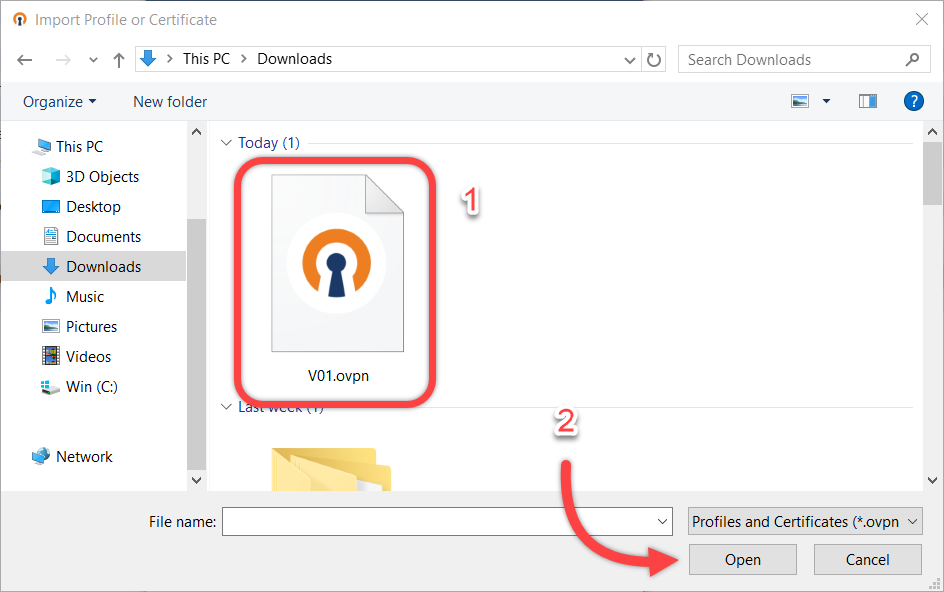Image resolution: width=944 pixels, height=592 pixels.
Task: Click New folder in the toolbar
Action: (x=170, y=102)
